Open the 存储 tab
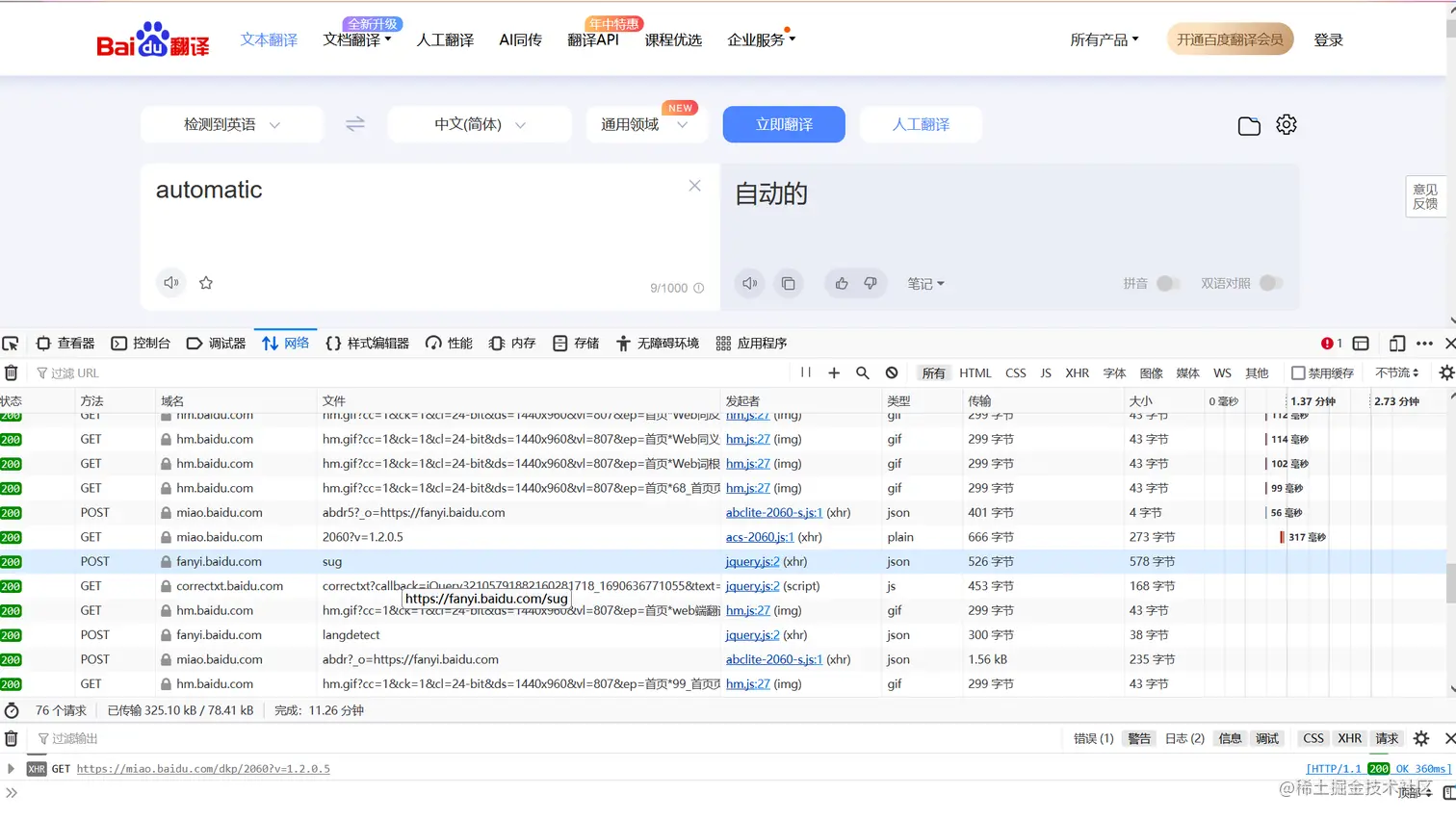Image resolution: width=1456 pixels, height=820 pixels. [x=576, y=344]
